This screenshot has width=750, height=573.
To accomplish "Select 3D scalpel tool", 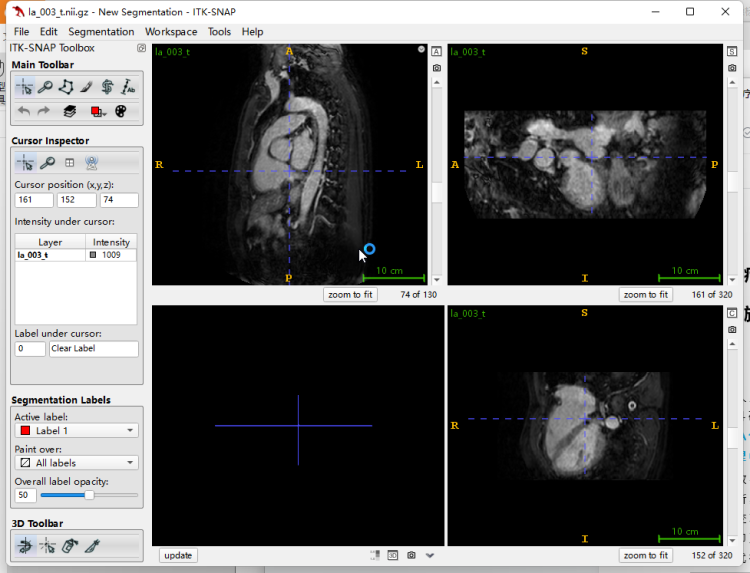I will point(92,545).
